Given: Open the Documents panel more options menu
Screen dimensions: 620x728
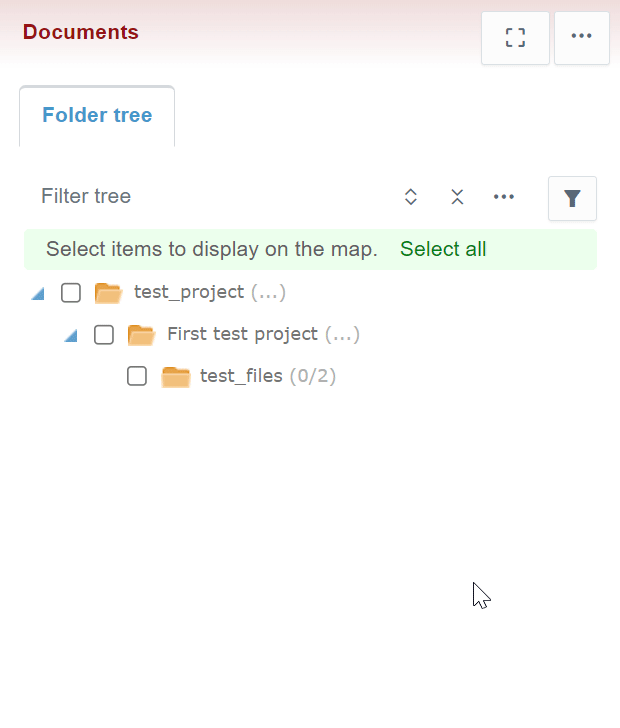Looking at the screenshot, I should pos(582,38).
